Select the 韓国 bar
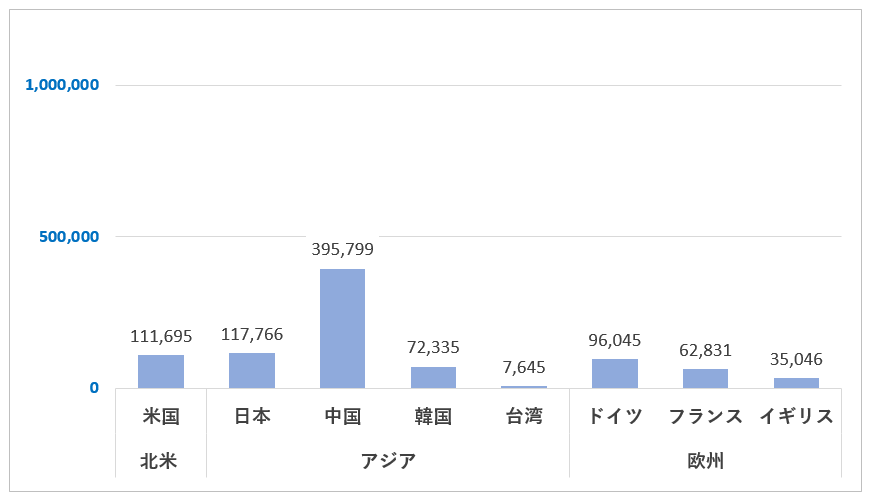Viewport: 873px width, 503px height. 433,377
